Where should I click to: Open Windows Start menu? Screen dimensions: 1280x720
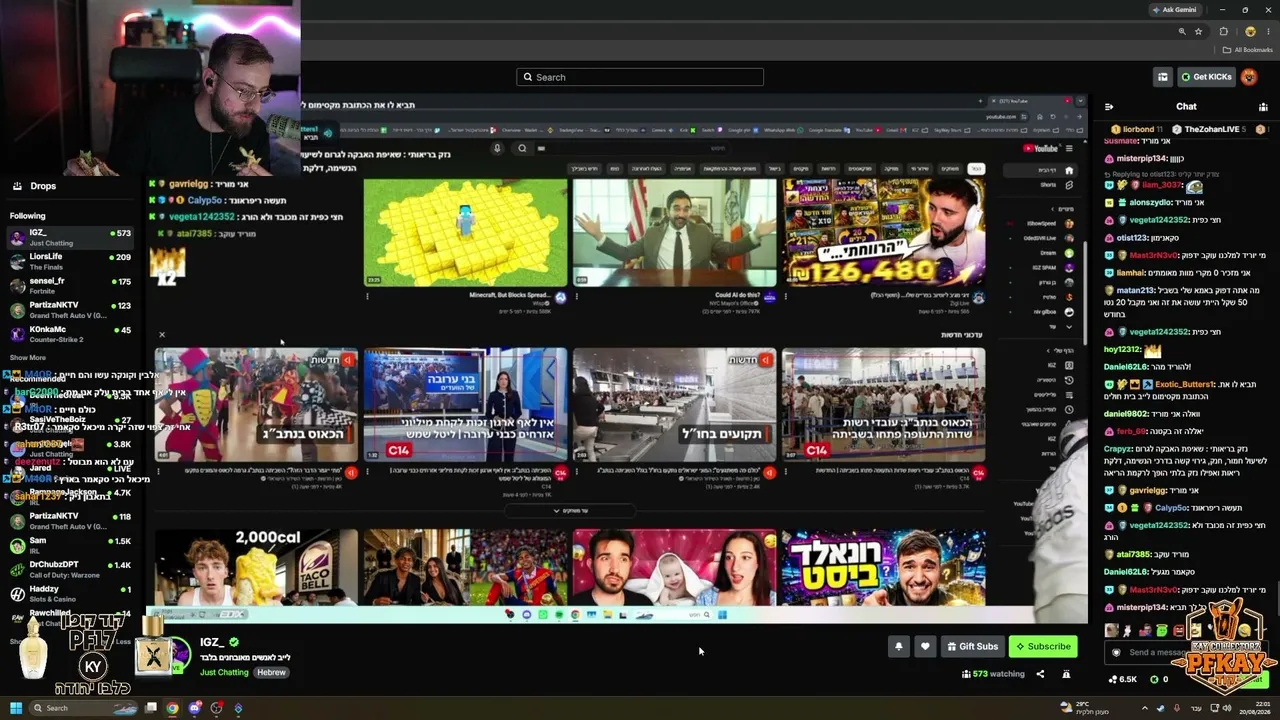(x=16, y=708)
